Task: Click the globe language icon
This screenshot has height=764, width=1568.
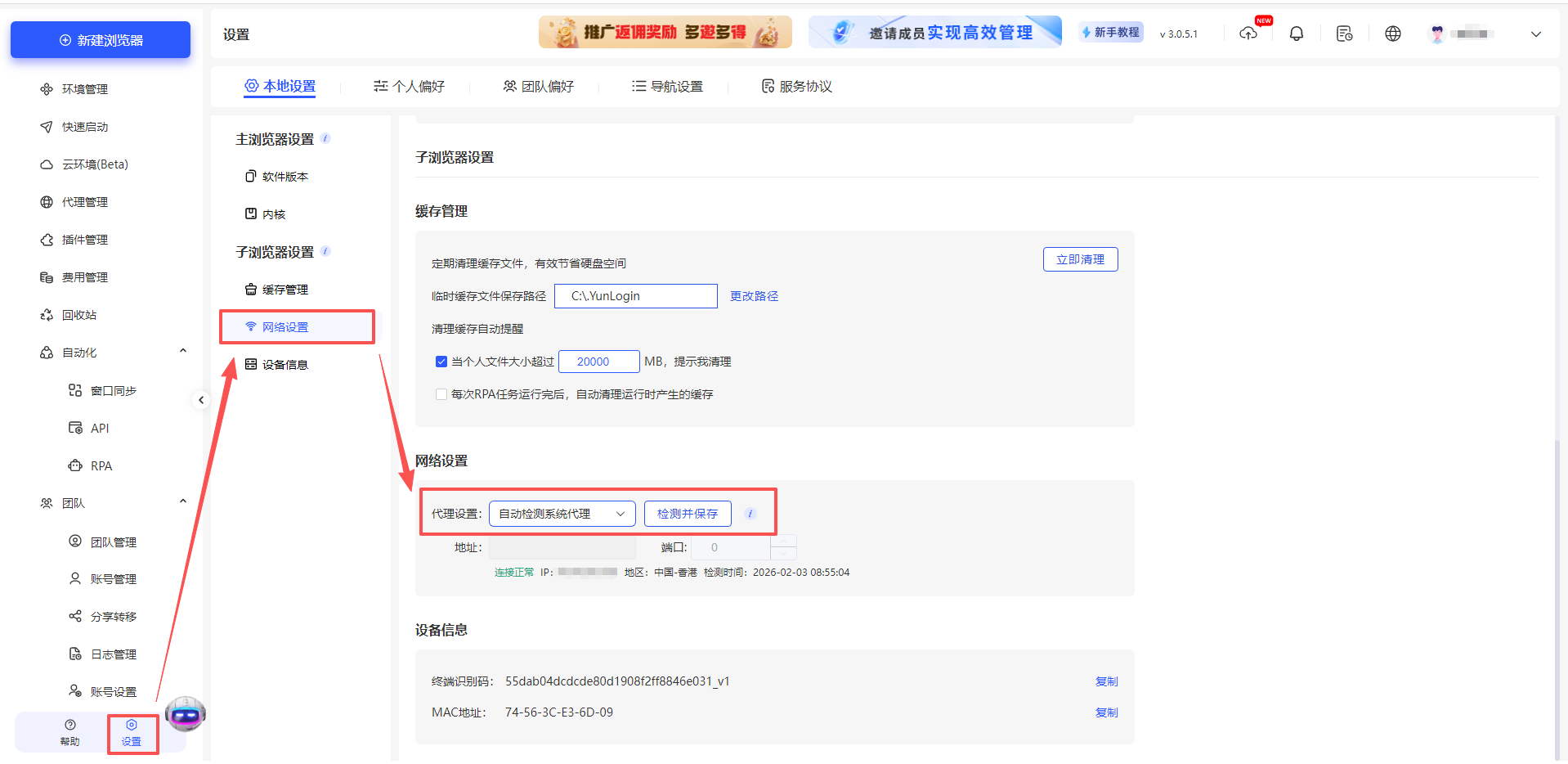Action: (1392, 34)
